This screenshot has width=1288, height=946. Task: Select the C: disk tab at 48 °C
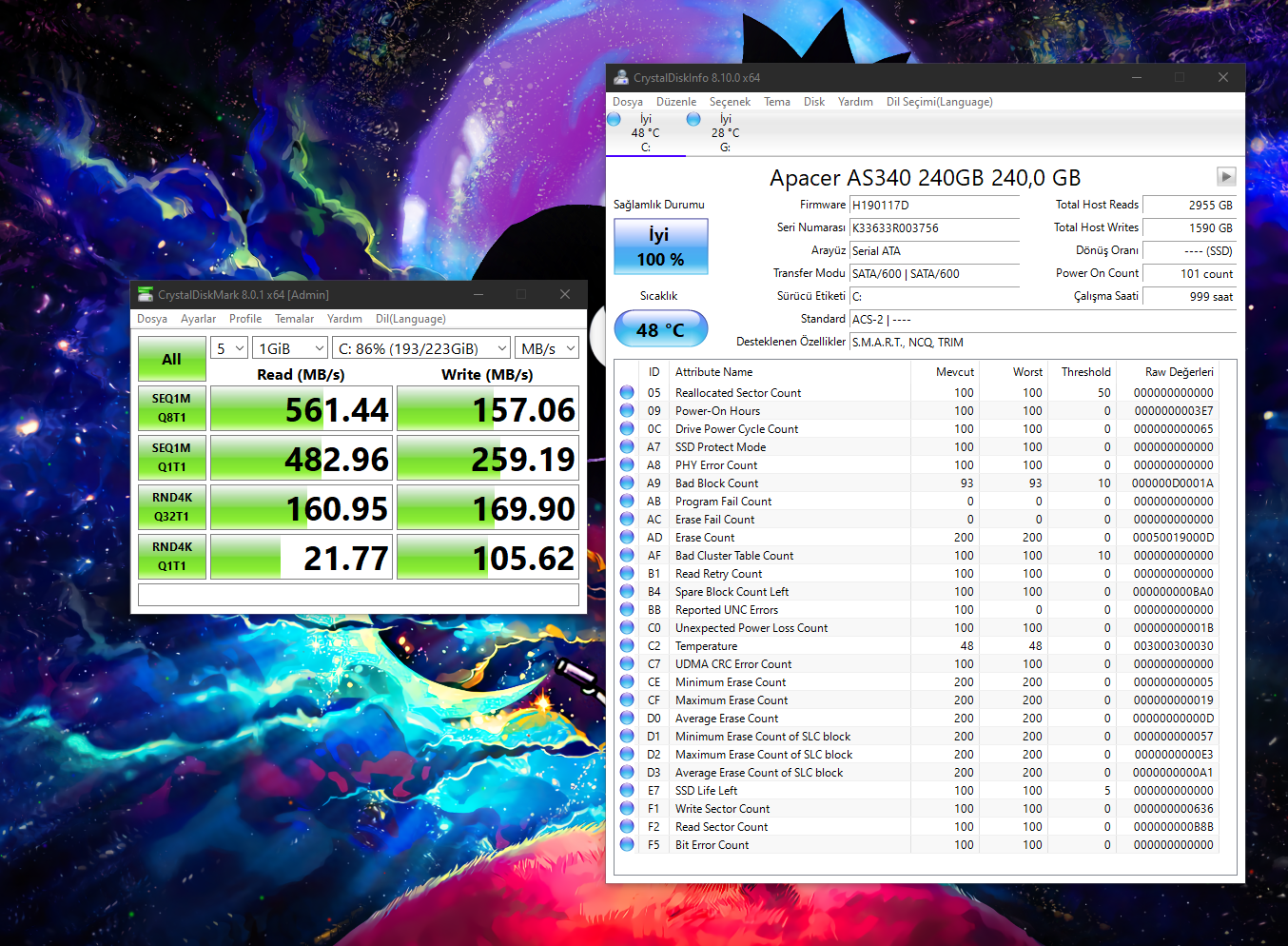(646, 132)
